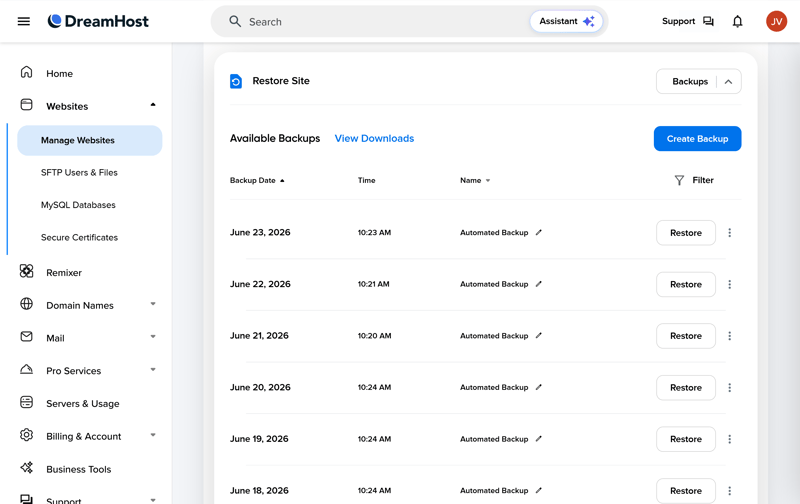The width and height of the screenshot is (800, 504).
Task: Restore the June 22, 2026 backup
Action: click(686, 284)
